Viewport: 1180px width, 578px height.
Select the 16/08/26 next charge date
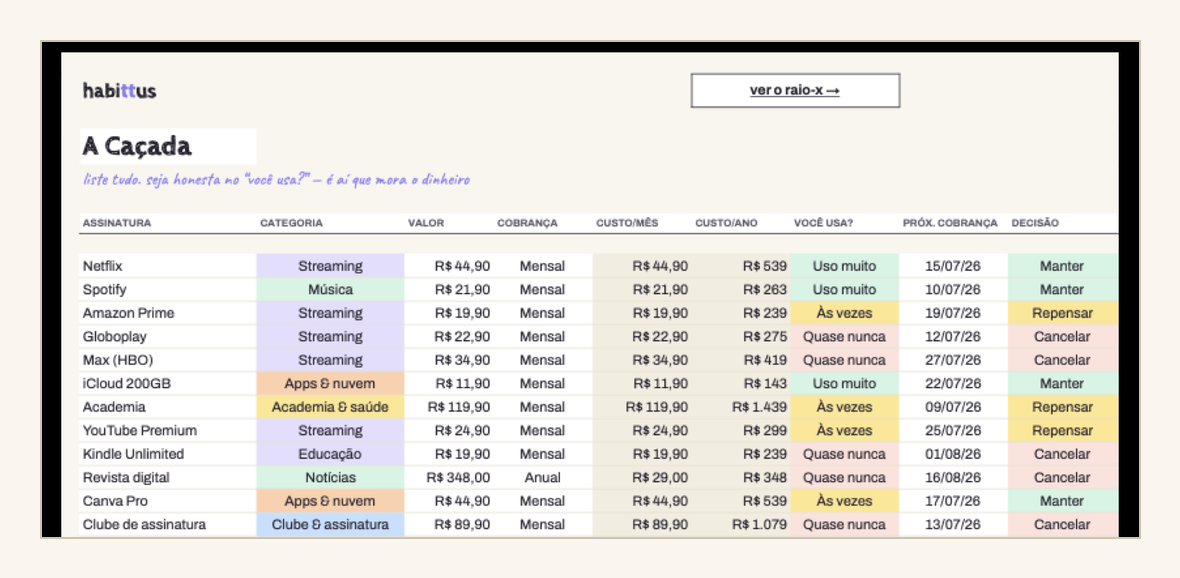click(953, 477)
